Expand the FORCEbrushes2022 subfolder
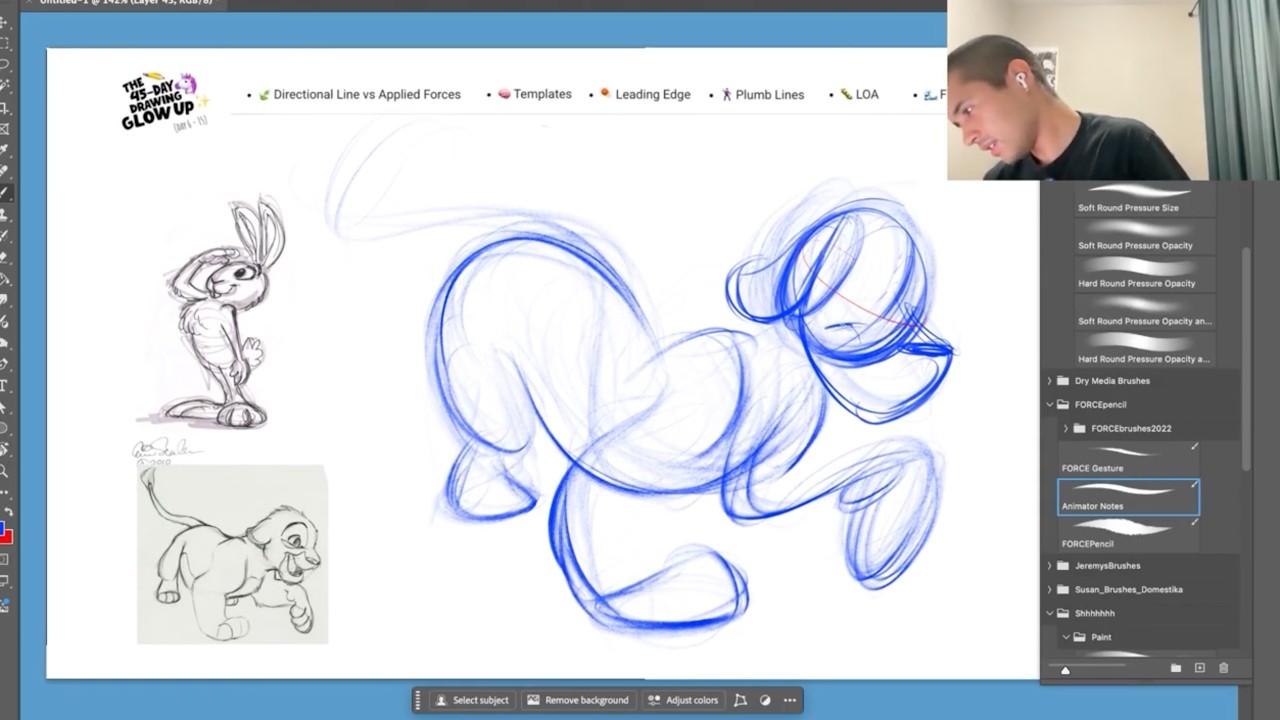The image size is (1280, 720). [x=1065, y=429]
